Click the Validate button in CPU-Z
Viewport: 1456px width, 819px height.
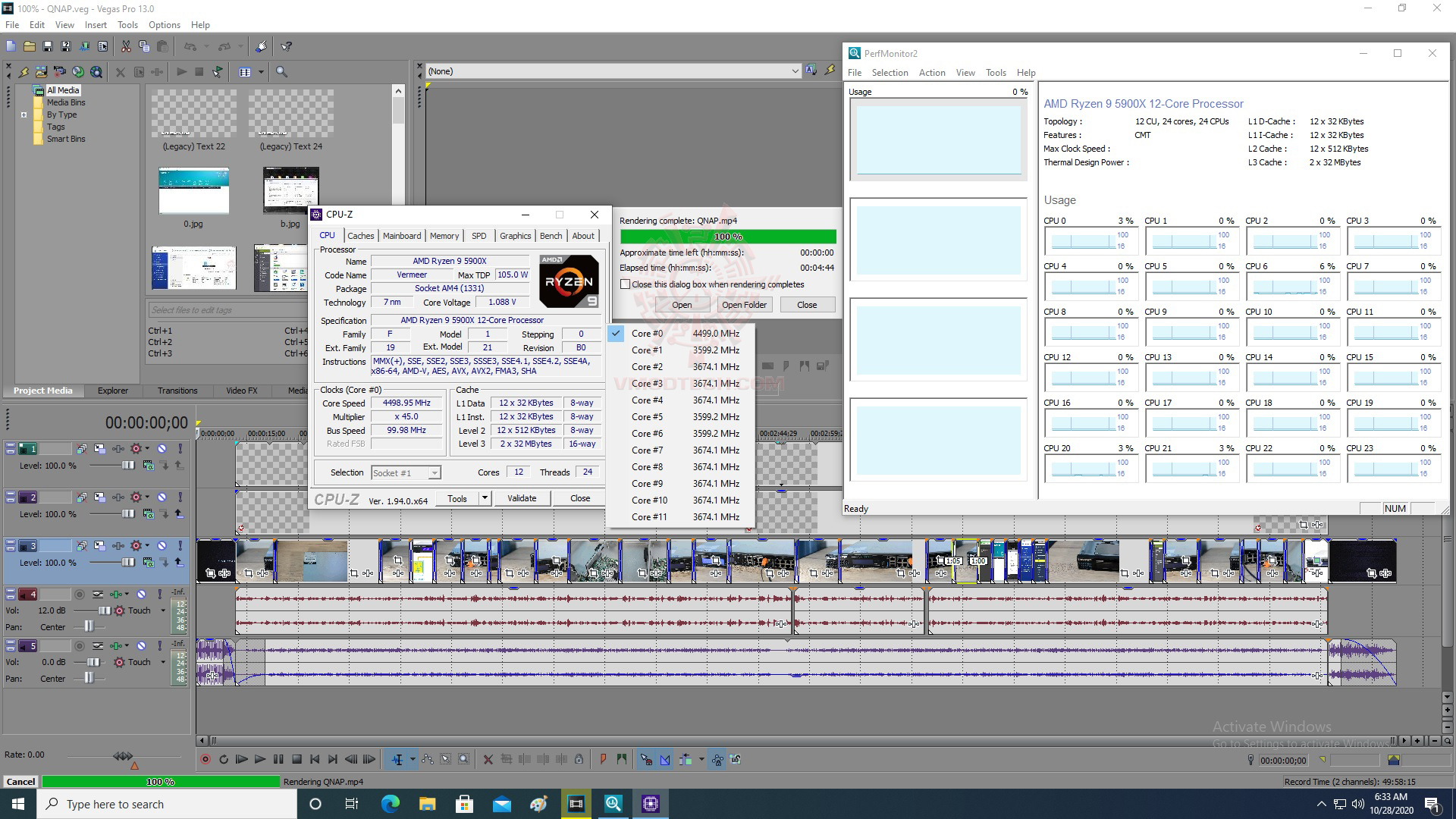click(x=522, y=498)
